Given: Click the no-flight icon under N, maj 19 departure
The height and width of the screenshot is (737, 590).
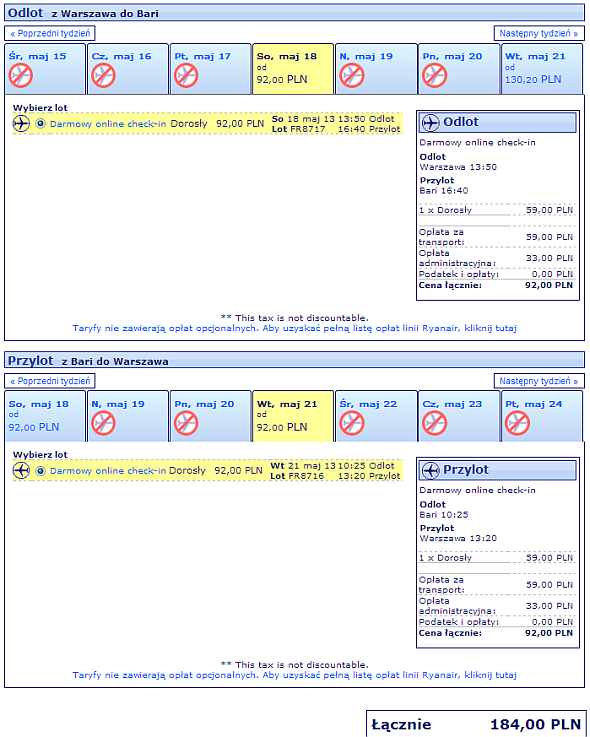Looking at the screenshot, I should click(352, 76).
